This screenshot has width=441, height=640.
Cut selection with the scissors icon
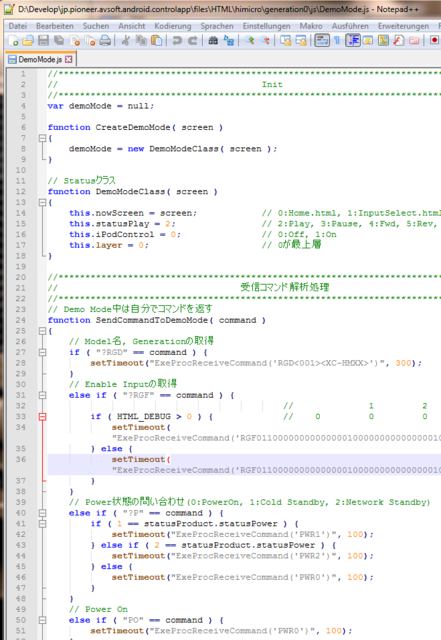coord(126,40)
